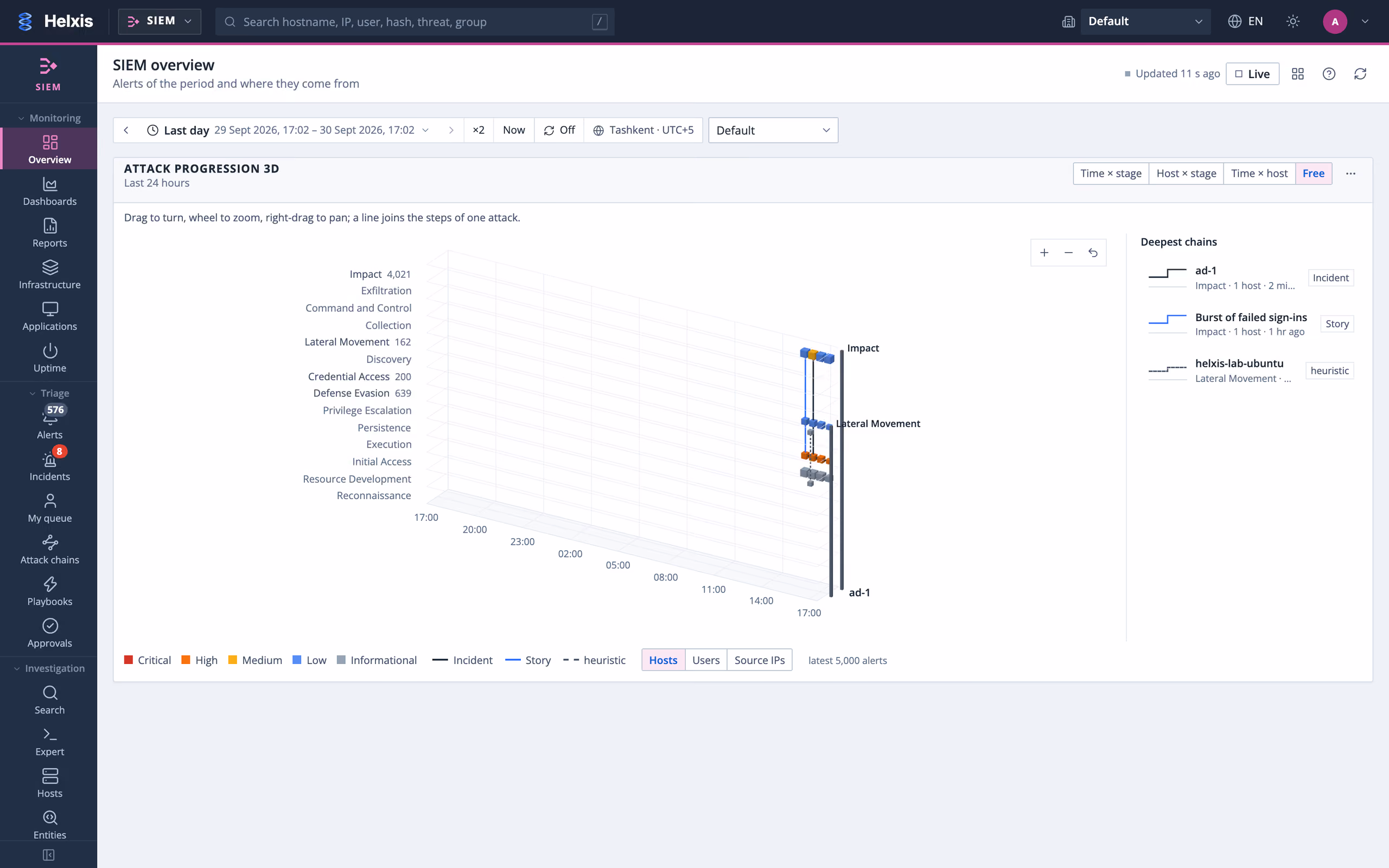The image size is (1389, 868).
Task: Open the user account menu chevron
Action: [x=1365, y=21]
